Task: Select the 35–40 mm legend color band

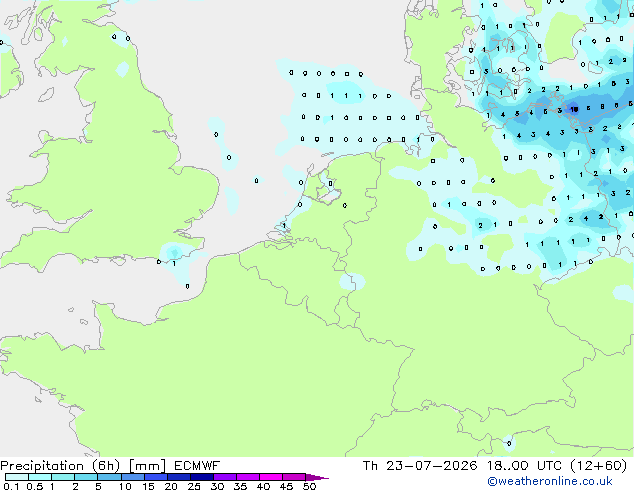Action: click(247, 477)
